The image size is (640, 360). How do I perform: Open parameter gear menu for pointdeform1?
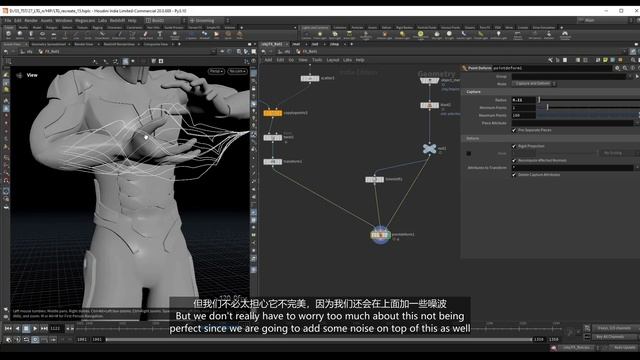click(x=618, y=68)
